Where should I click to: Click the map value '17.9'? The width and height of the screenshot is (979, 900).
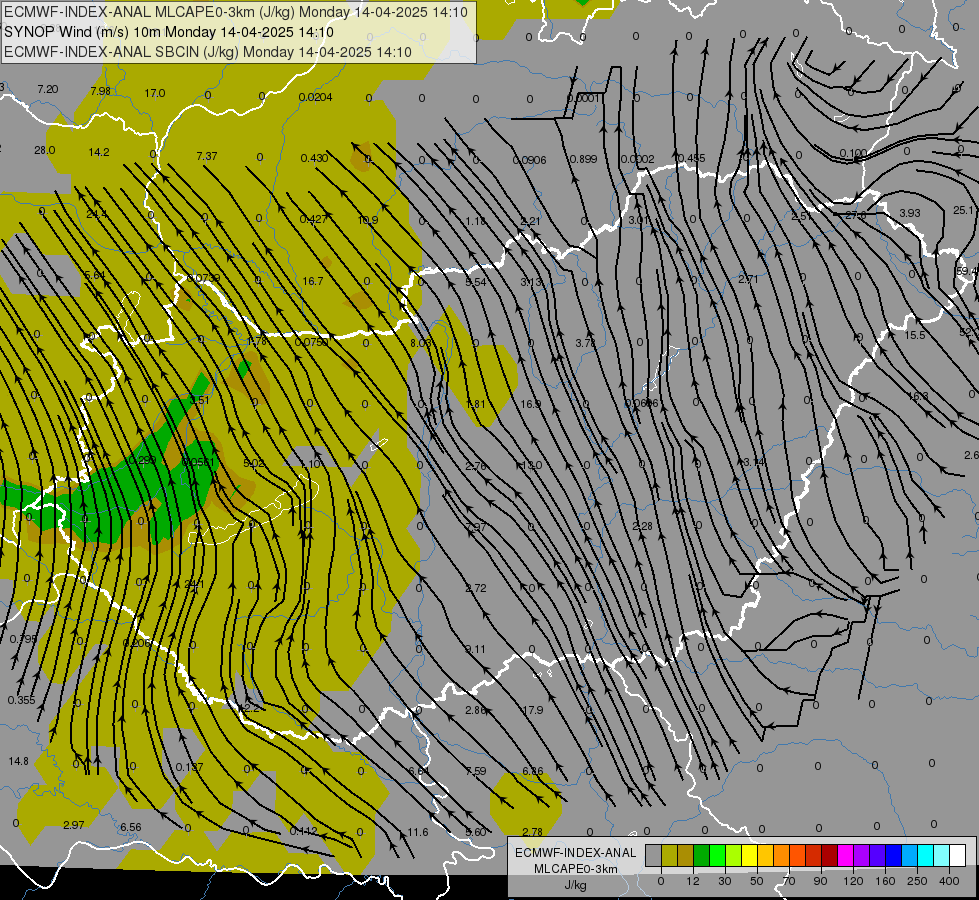pyautogui.click(x=533, y=710)
